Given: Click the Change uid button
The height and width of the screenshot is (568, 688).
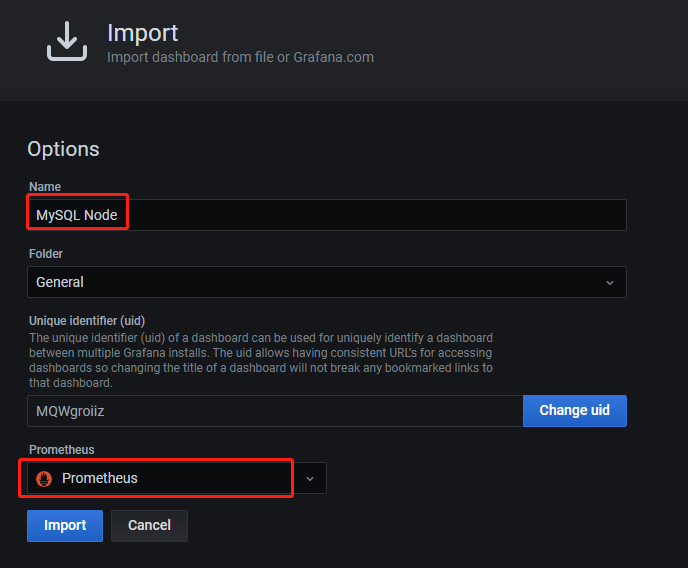Looking at the screenshot, I should (575, 411).
